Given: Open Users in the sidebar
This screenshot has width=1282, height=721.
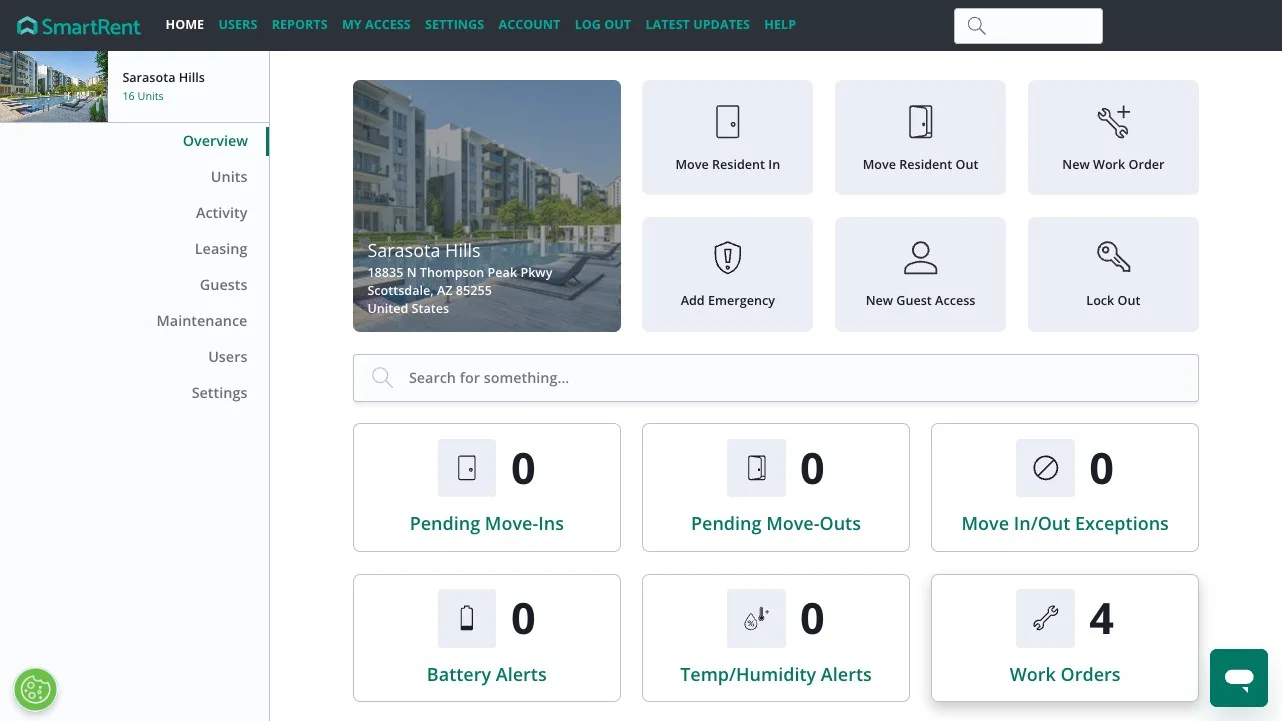Looking at the screenshot, I should click(228, 357).
